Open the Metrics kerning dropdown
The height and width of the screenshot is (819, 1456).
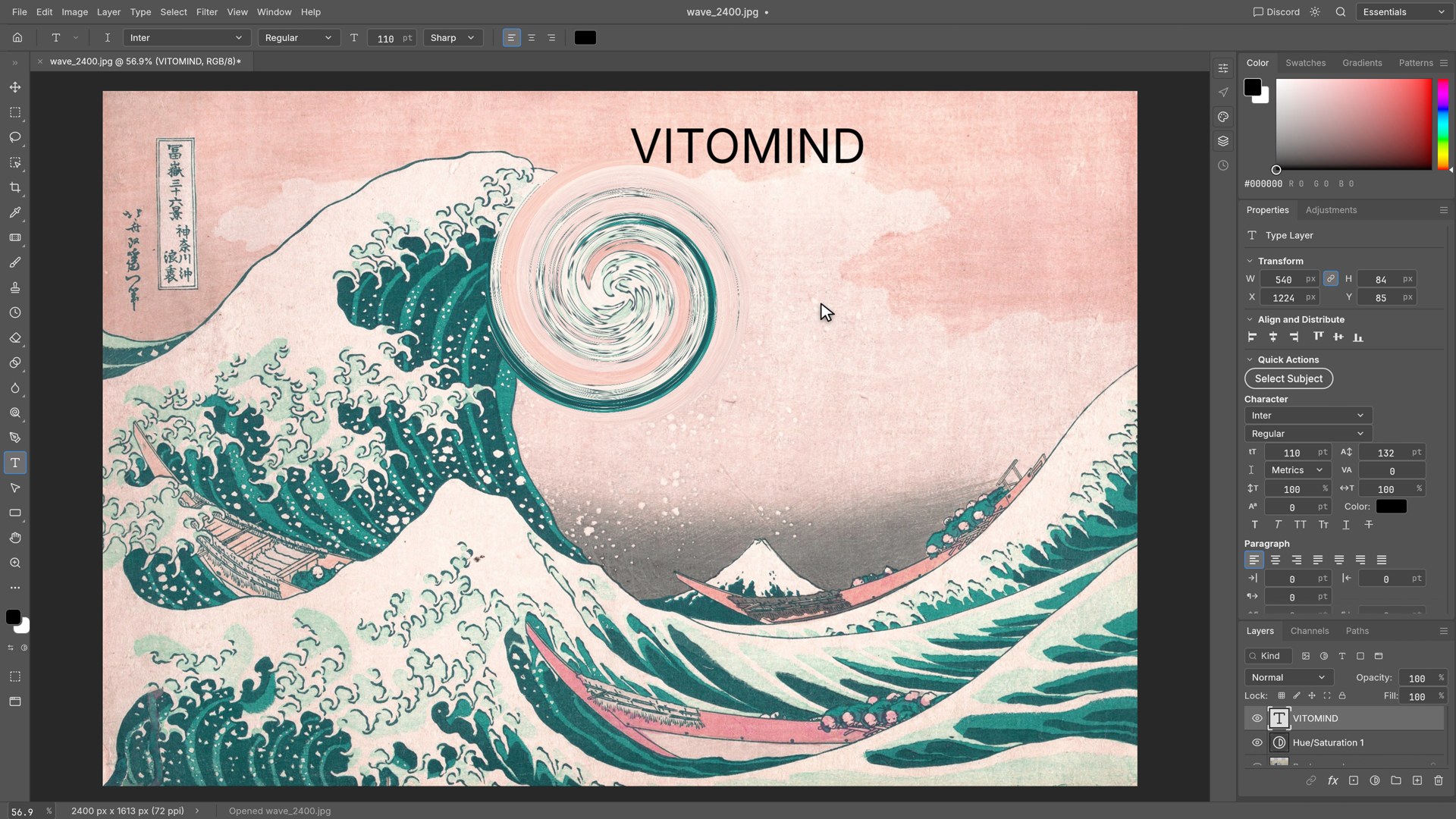1297,470
